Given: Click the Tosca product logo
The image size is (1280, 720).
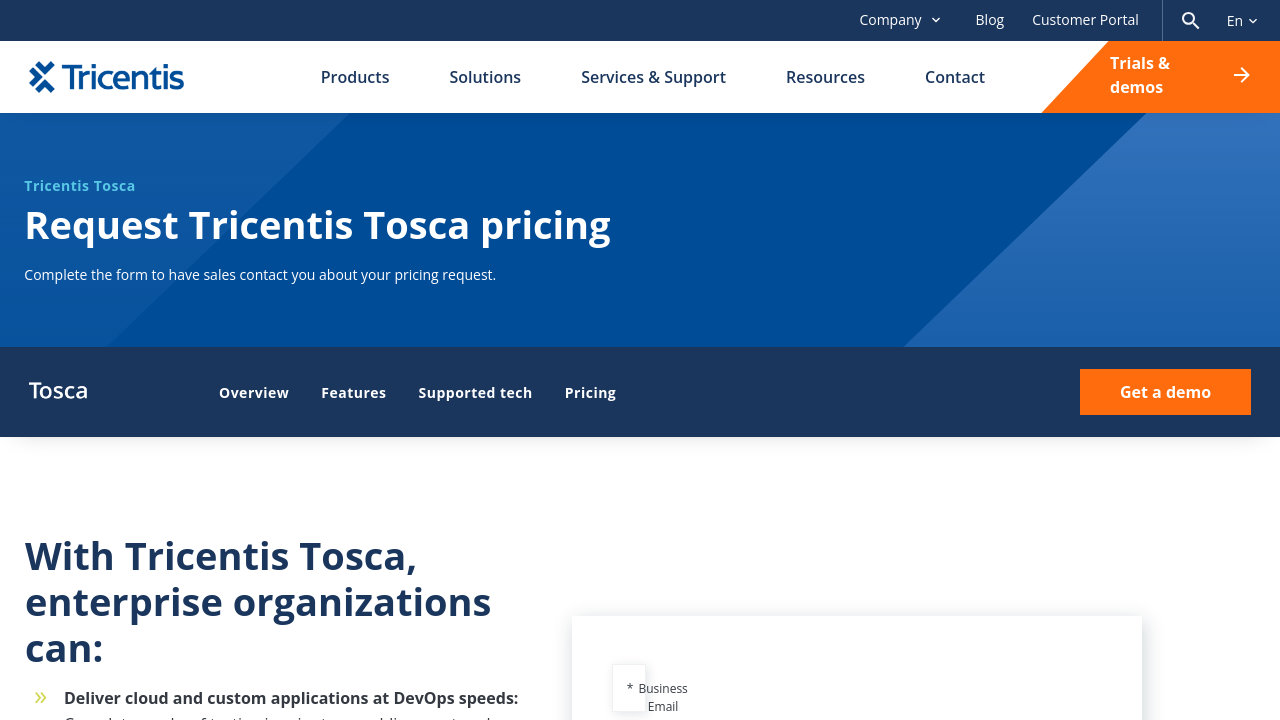Looking at the screenshot, I should [x=58, y=391].
